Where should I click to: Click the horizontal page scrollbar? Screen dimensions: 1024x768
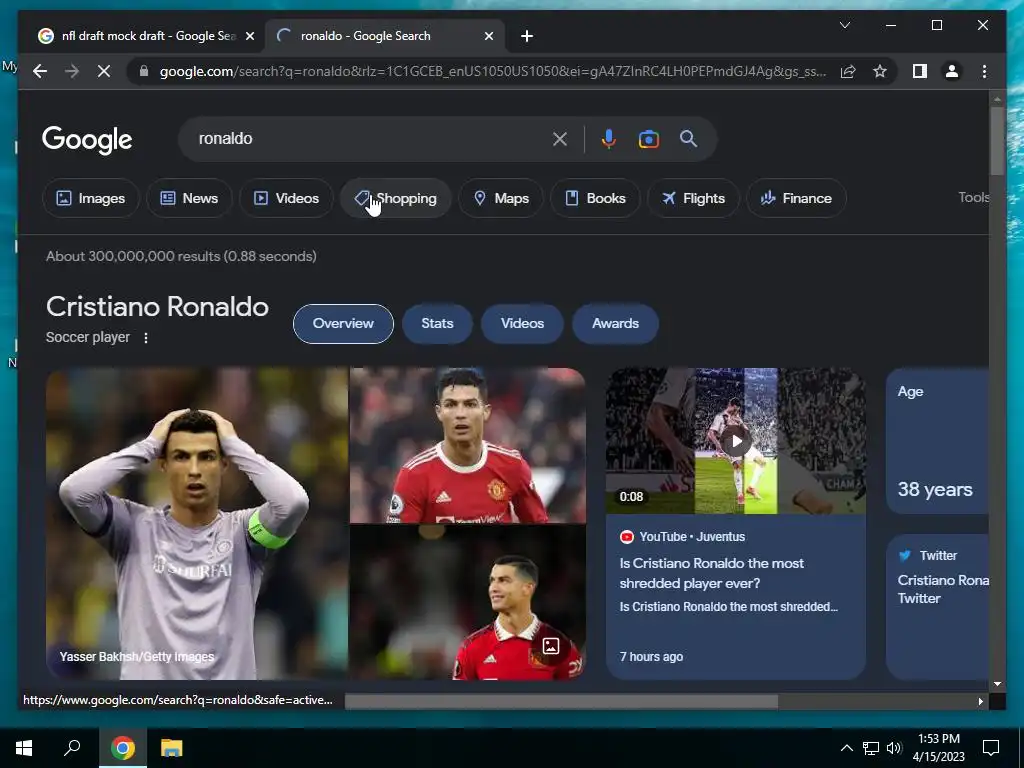(x=561, y=701)
